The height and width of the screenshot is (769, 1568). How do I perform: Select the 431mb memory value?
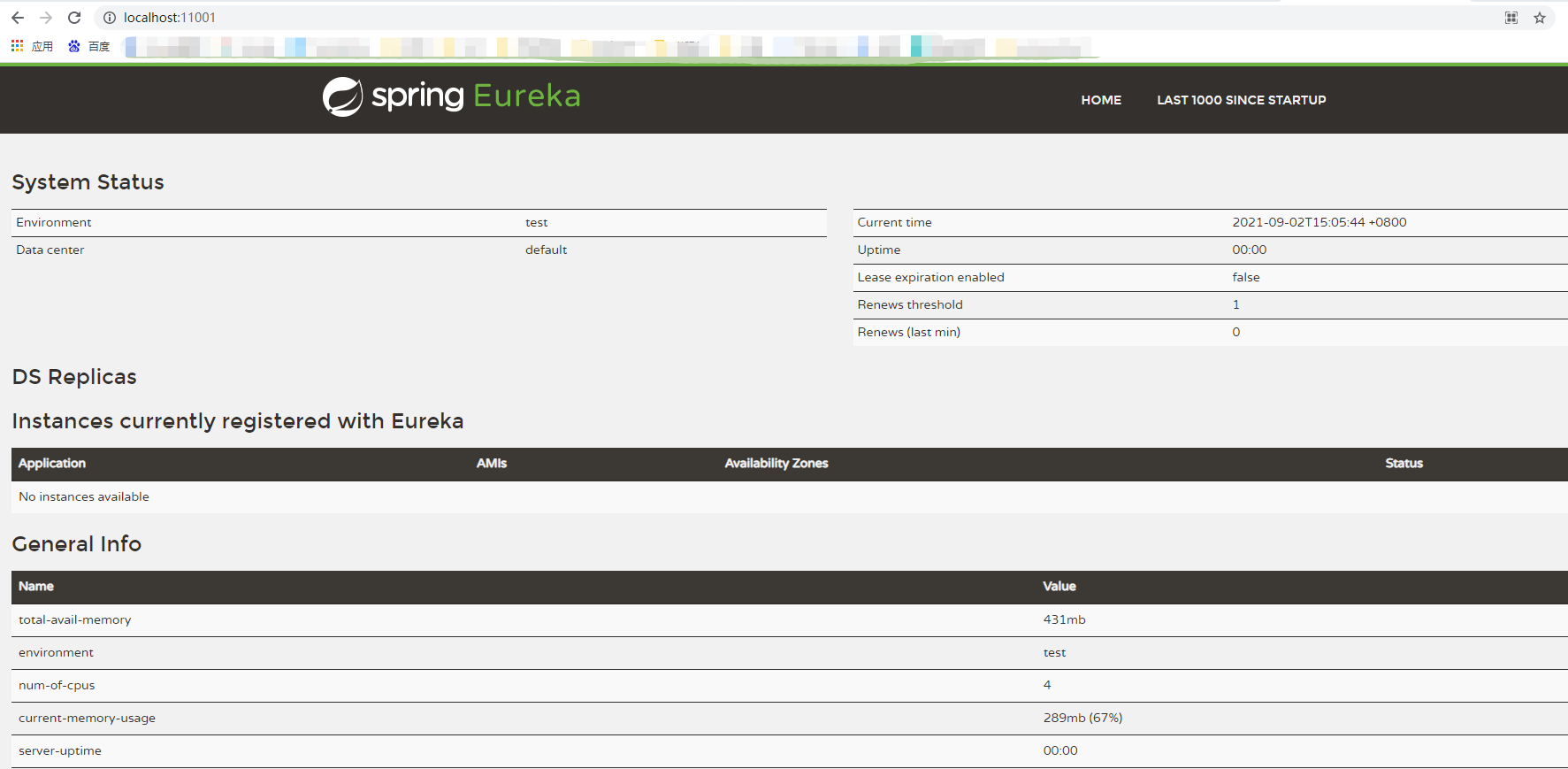tap(1064, 619)
